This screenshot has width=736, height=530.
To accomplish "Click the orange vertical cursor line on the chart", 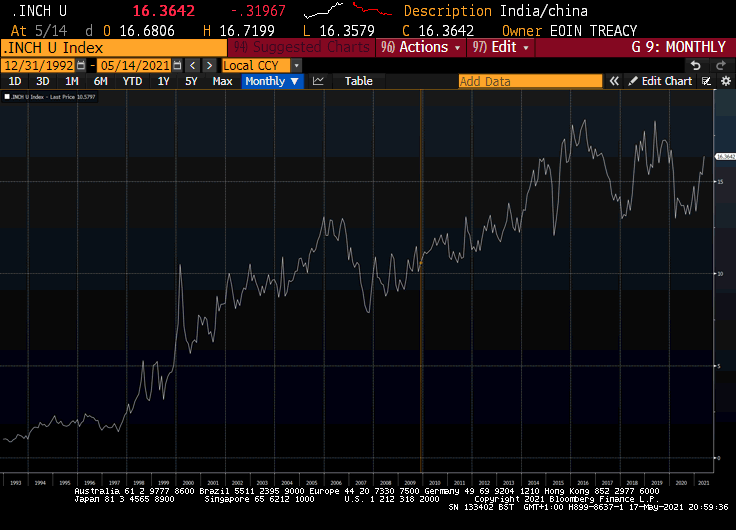I will click(x=421, y=282).
